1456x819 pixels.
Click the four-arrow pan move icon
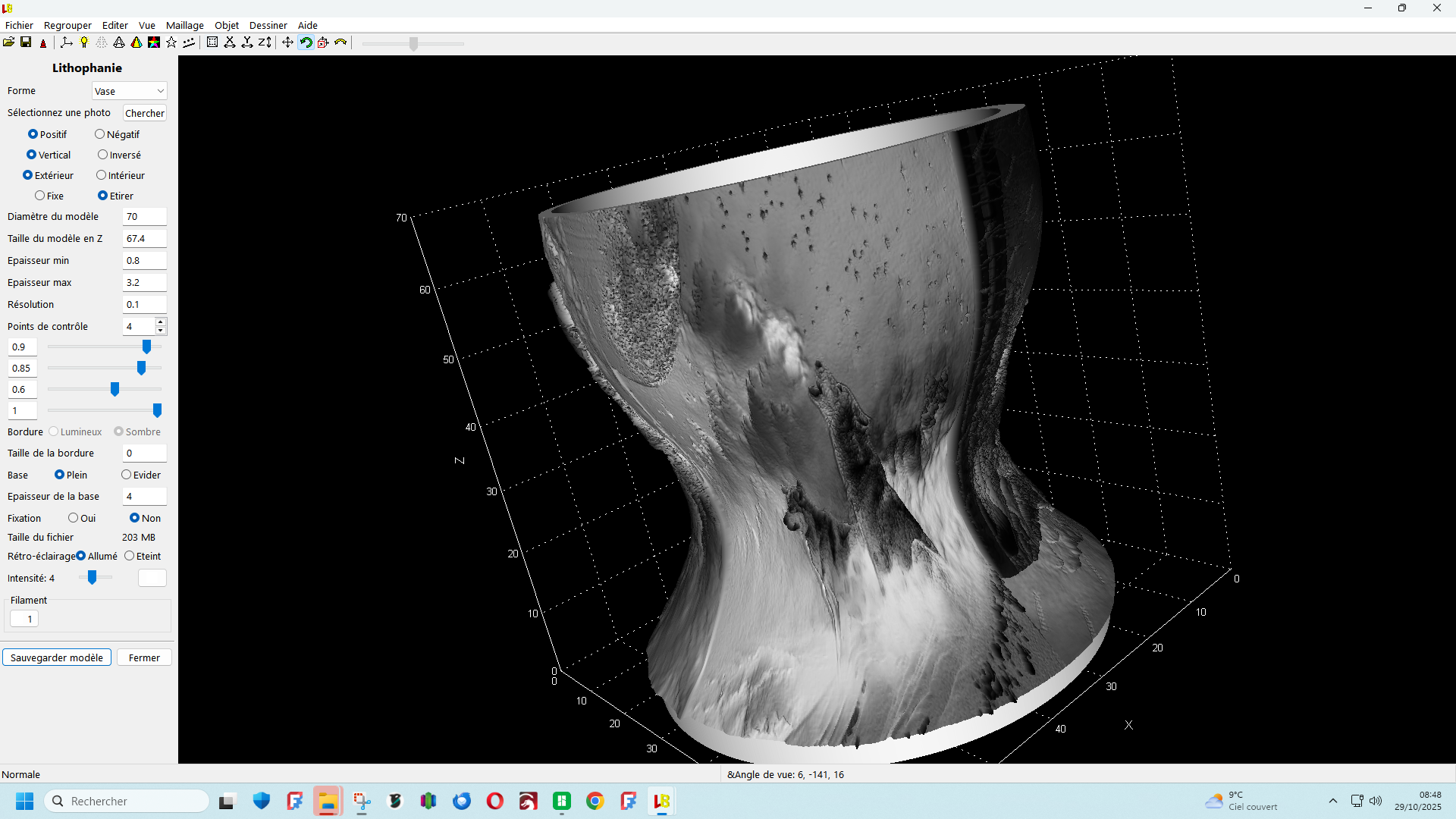coord(287,42)
